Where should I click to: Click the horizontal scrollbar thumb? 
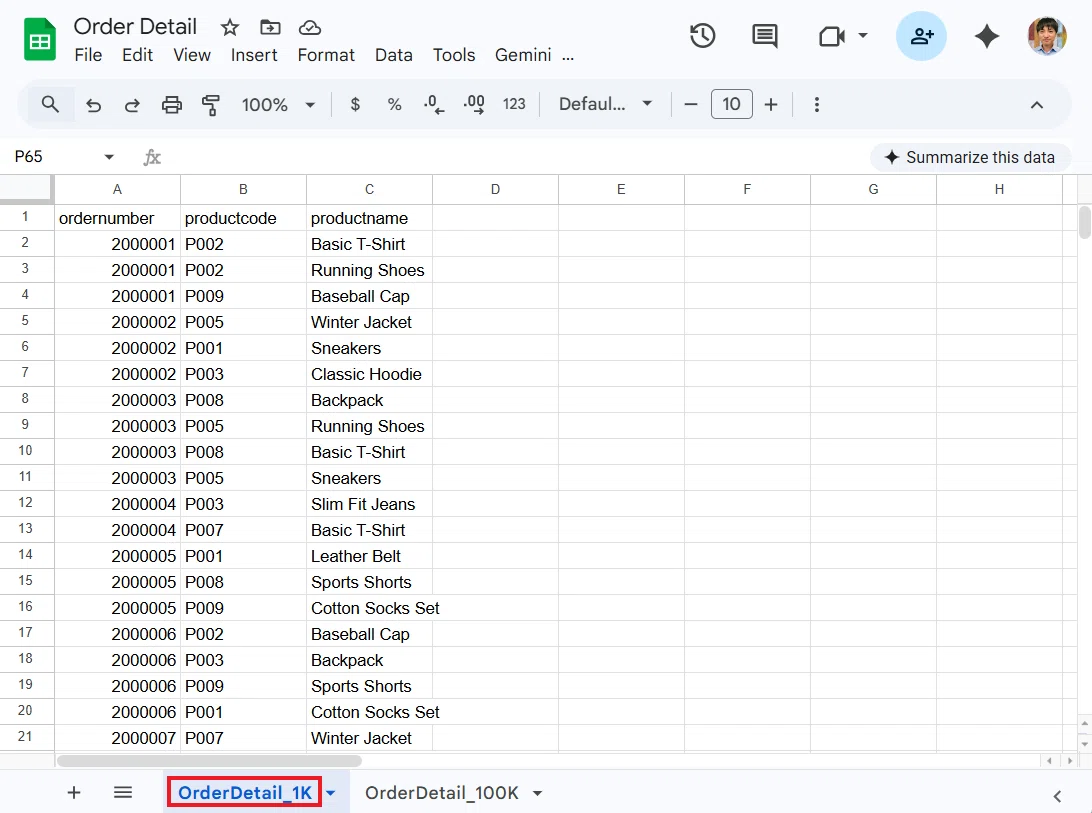coord(209,761)
